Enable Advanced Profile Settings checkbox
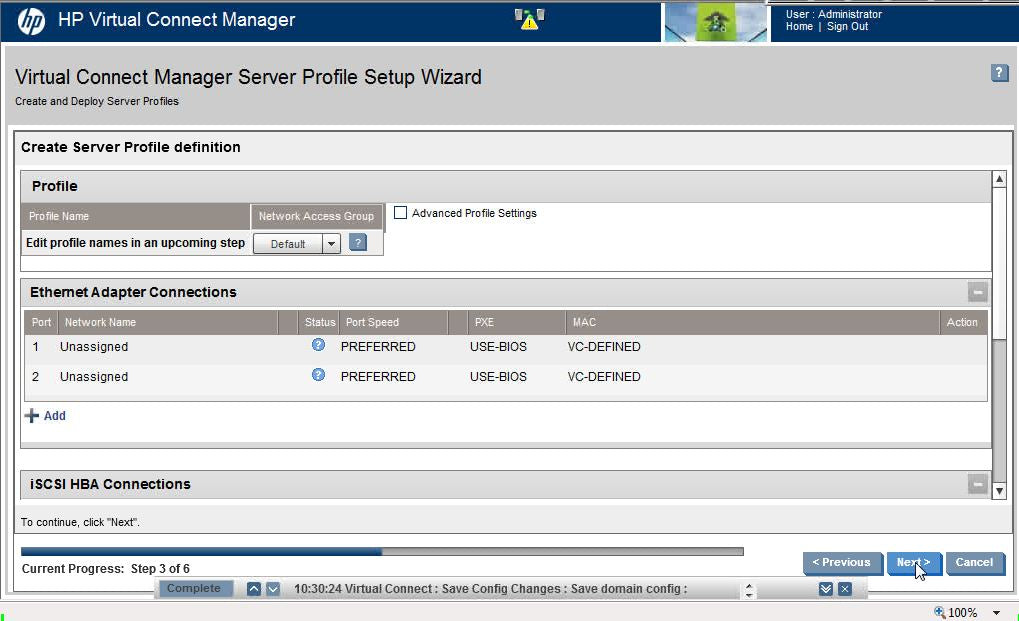The width and height of the screenshot is (1019, 621). (x=400, y=212)
